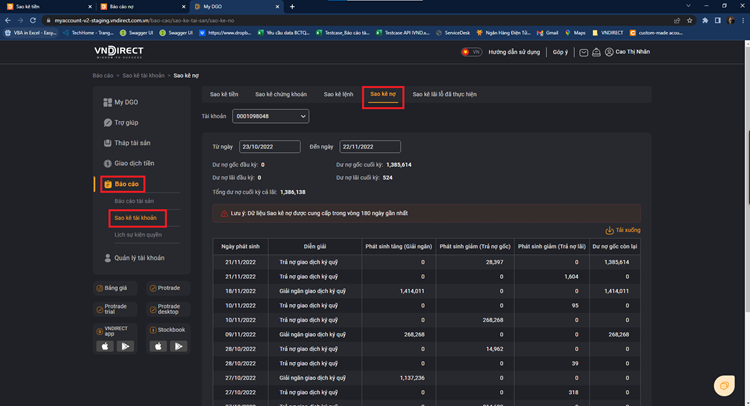Open Quản lý tài khoản in sidebar
Image resolution: width=750 pixels, height=406 pixels.
(134, 258)
